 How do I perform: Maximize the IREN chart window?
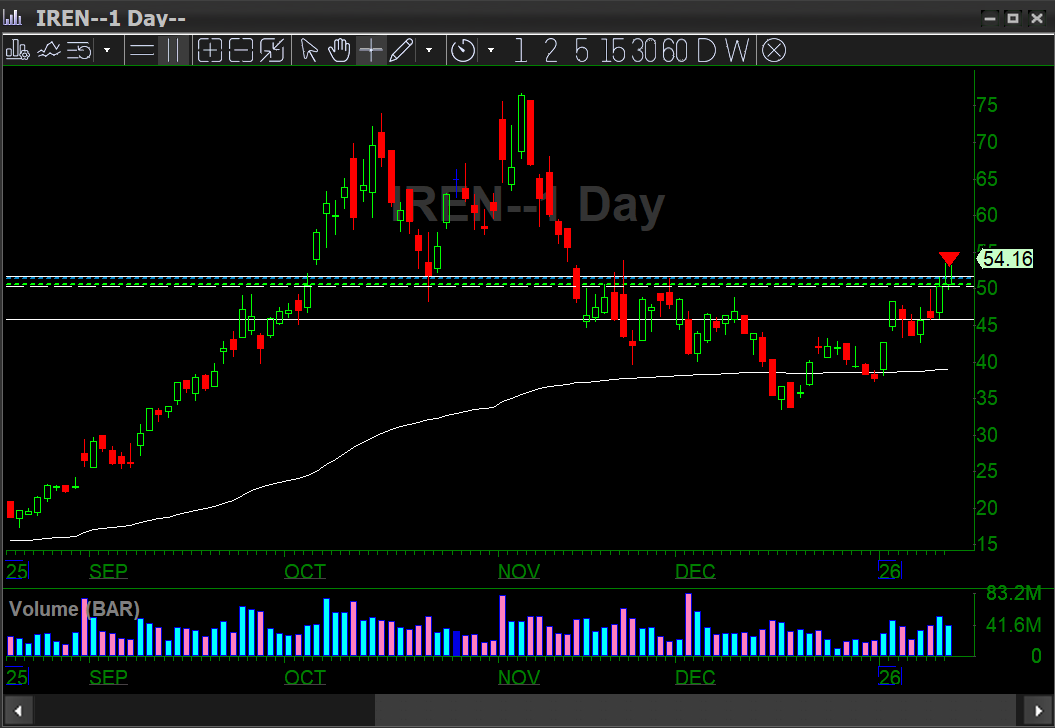click(x=1013, y=18)
